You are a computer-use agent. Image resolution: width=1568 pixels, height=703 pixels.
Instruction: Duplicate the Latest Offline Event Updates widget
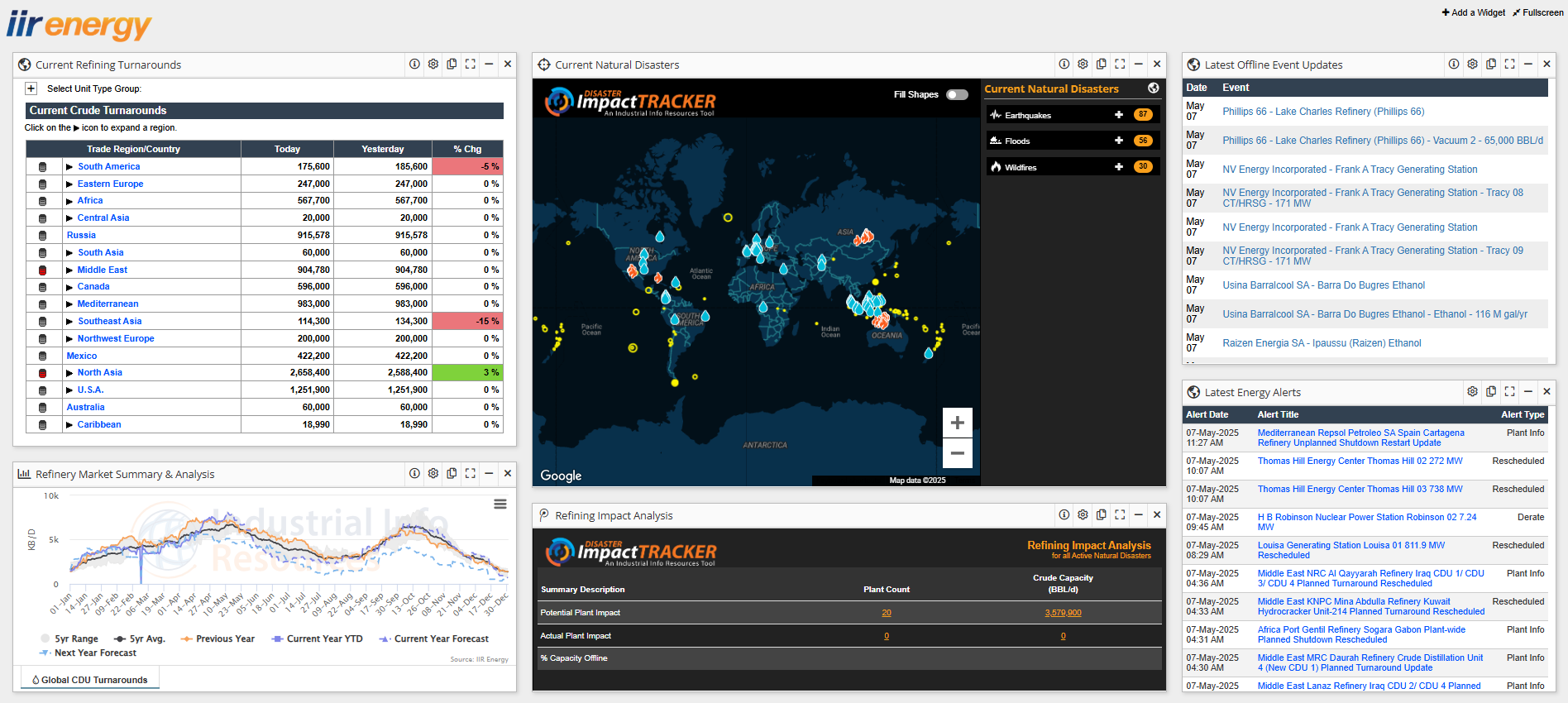[x=1491, y=64]
